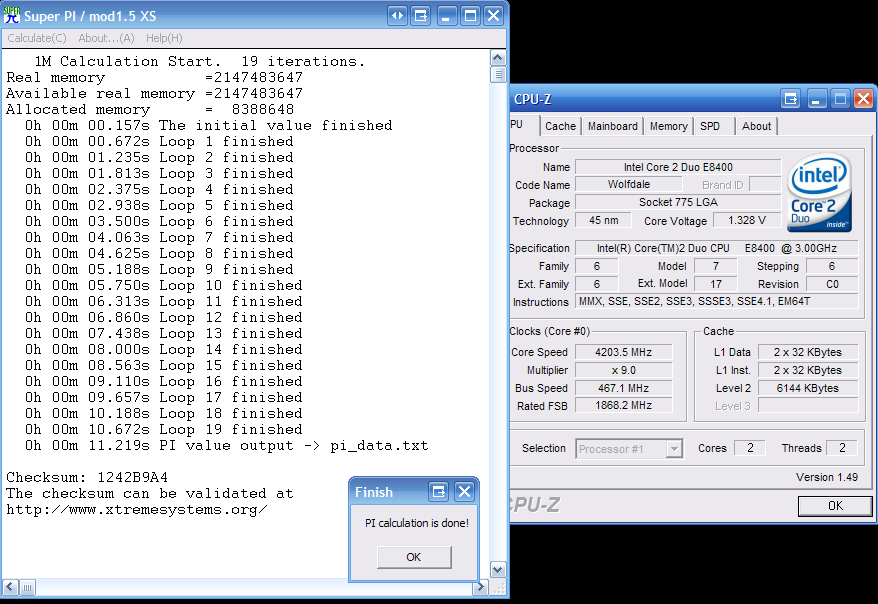This screenshot has height=604, width=878.
Task: Click the http://www.xtremesystems.org/ text
Action: tap(137, 510)
